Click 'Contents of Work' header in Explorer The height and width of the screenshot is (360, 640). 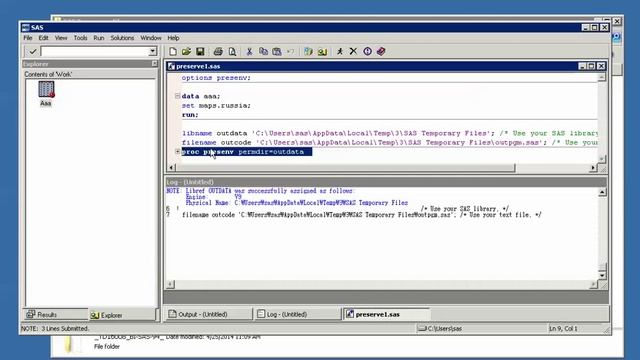click(x=48, y=74)
